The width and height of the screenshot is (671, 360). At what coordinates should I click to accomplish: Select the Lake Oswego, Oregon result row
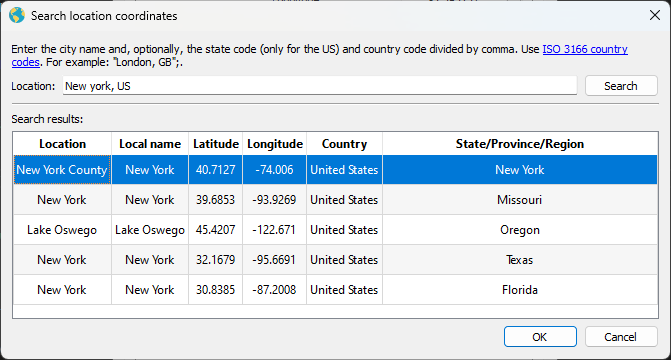tap(336, 230)
